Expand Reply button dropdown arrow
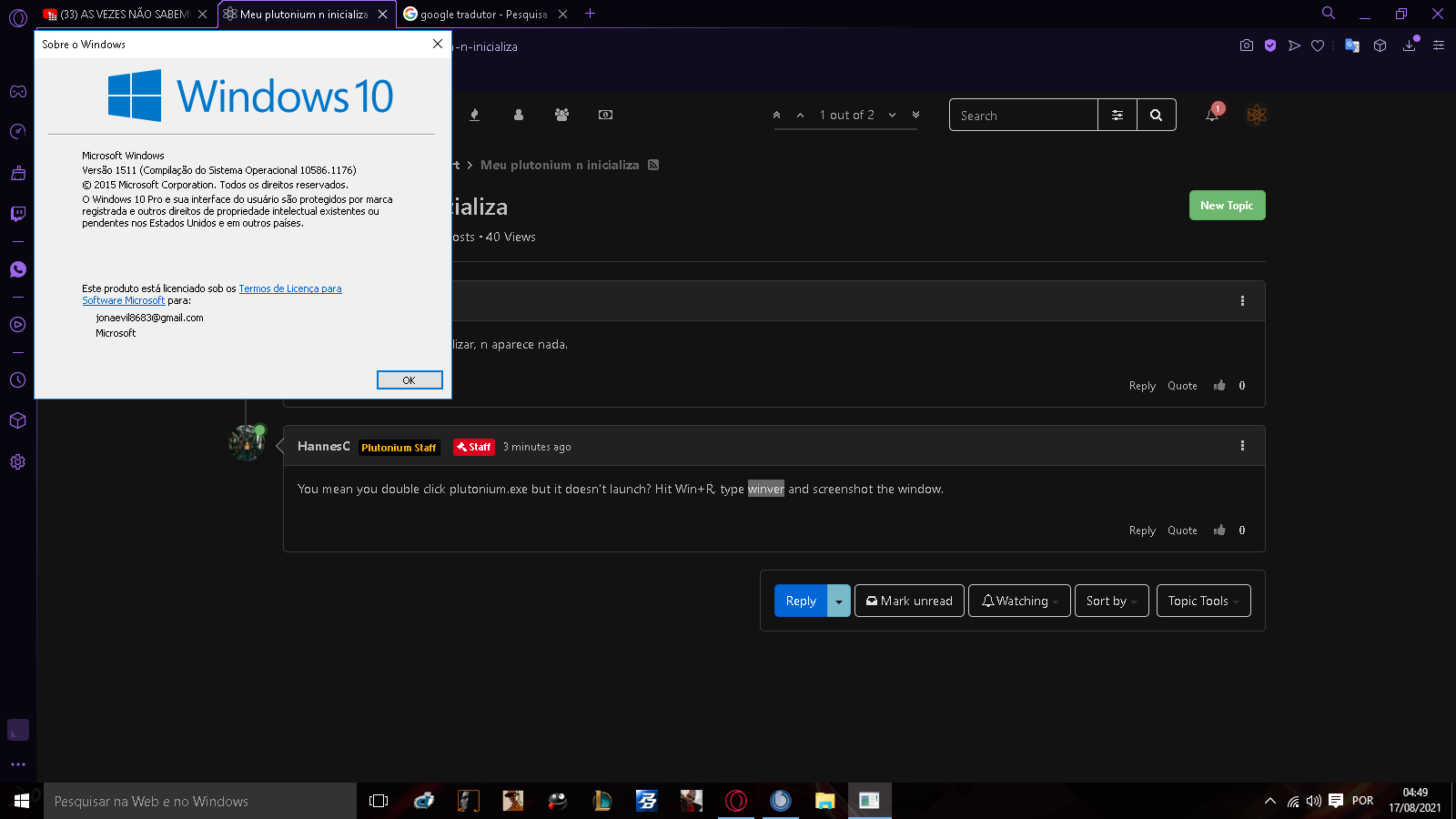Viewport: 1456px width, 819px height. 839,601
